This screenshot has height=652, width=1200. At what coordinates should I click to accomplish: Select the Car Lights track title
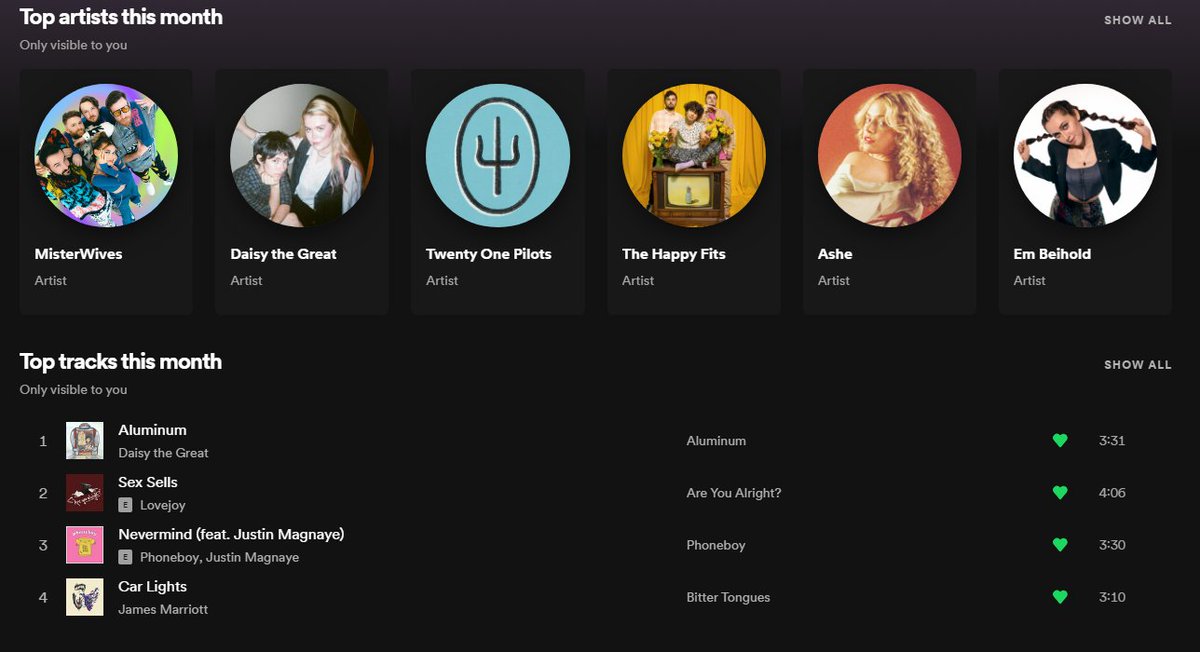(x=152, y=586)
